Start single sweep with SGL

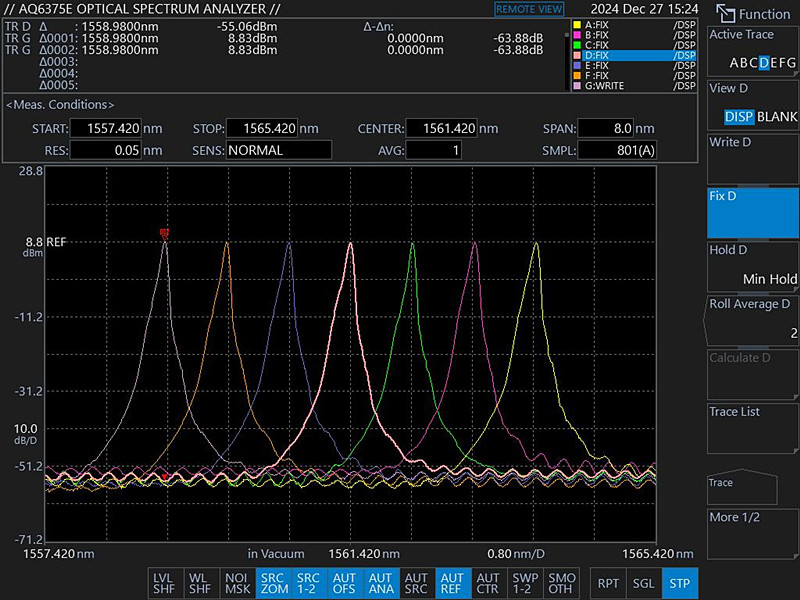click(x=644, y=583)
